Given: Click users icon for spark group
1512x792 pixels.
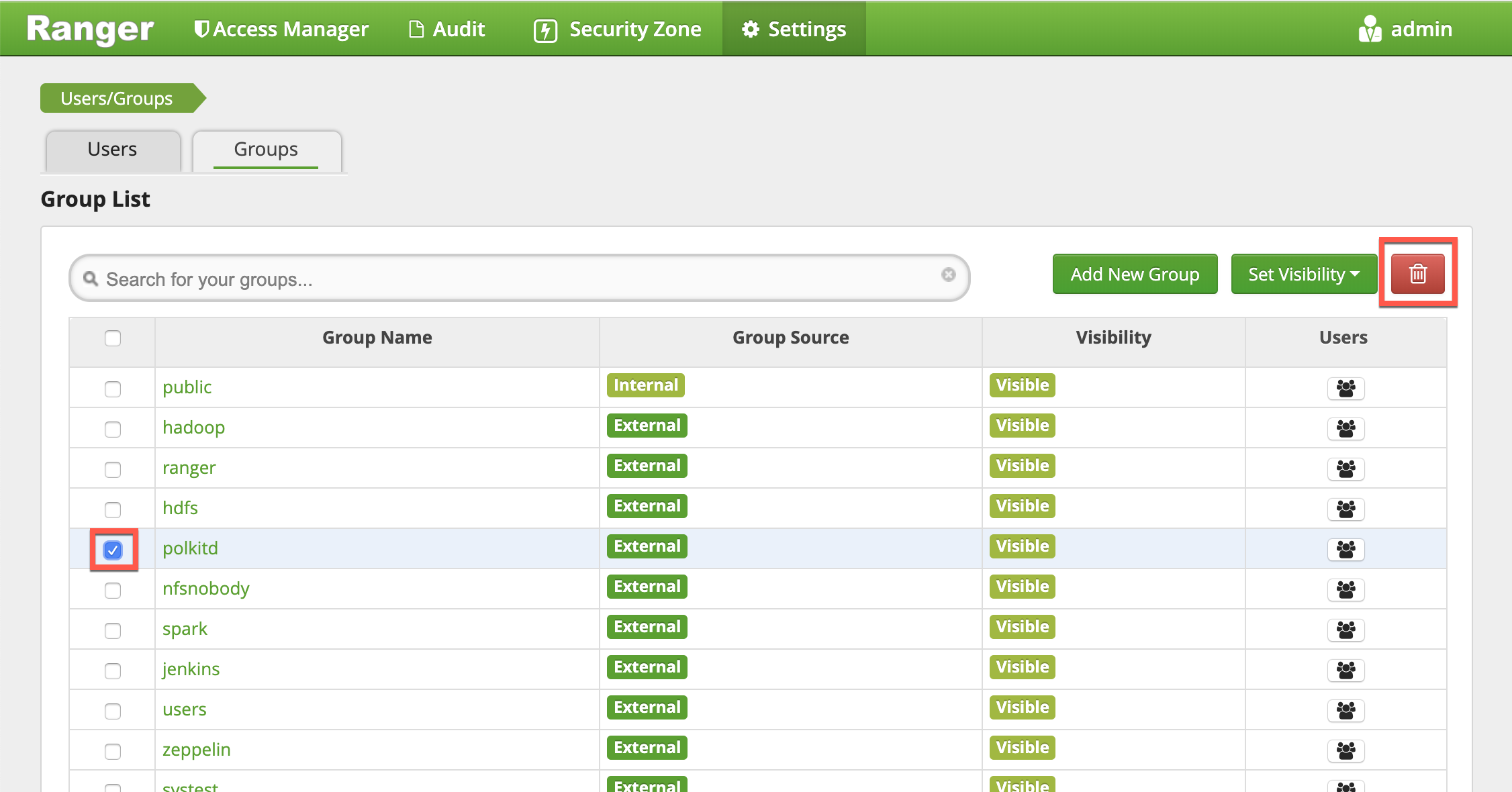Looking at the screenshot, I should tap(1345, 630).
